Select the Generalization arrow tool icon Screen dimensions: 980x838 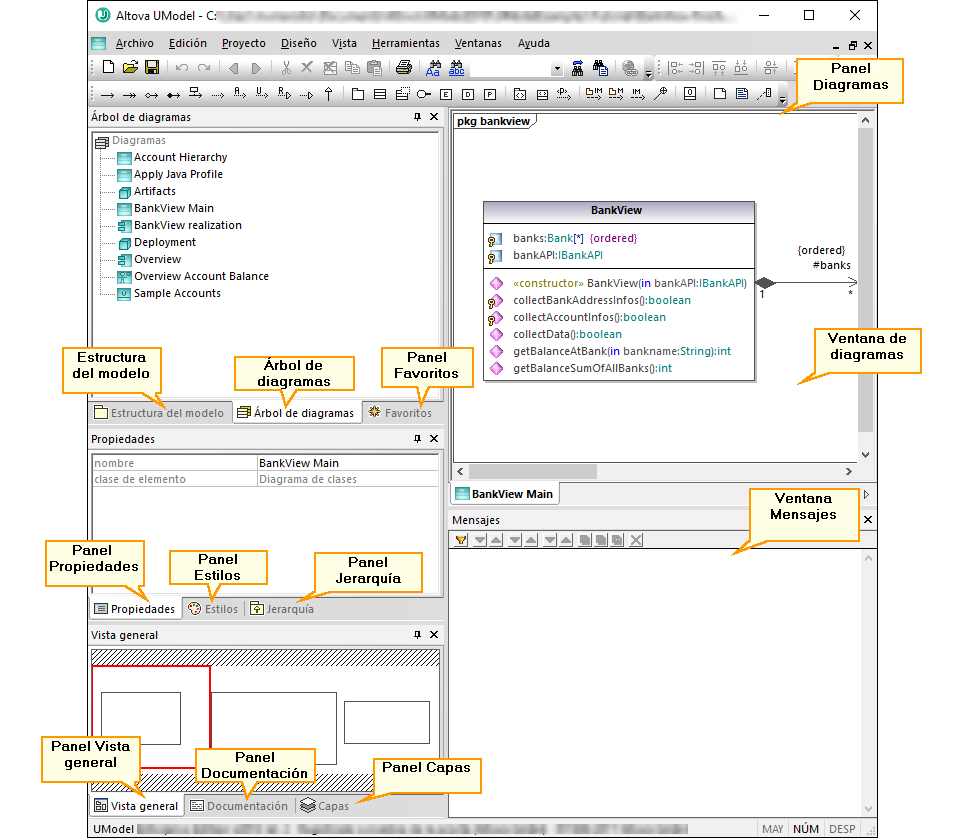pyautogui.click(x=328, y=94)
